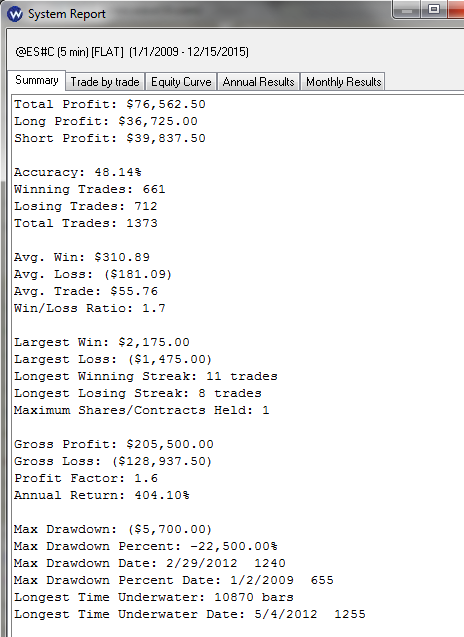Select the Accuracy 48.14% line

click(x=78, y=172)
